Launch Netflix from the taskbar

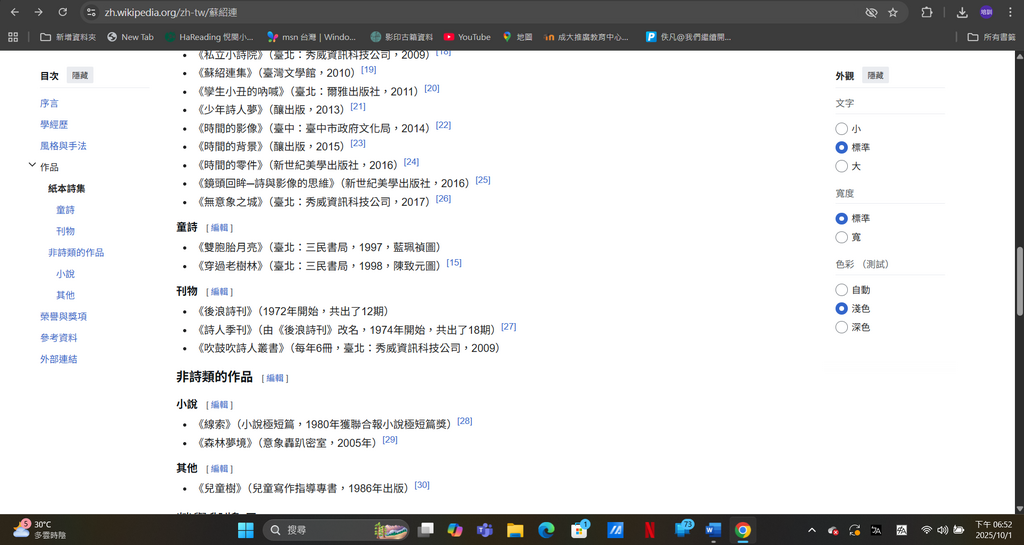pyautogui.click(x=649, y=530)
